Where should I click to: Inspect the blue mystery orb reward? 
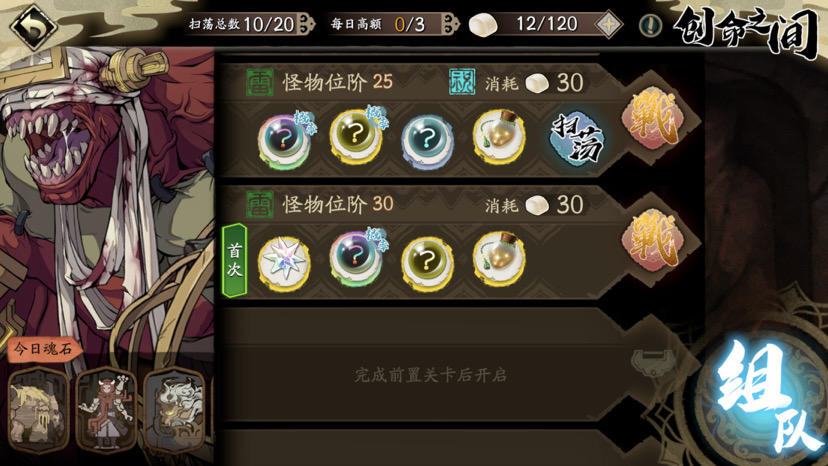pos(427,139)
